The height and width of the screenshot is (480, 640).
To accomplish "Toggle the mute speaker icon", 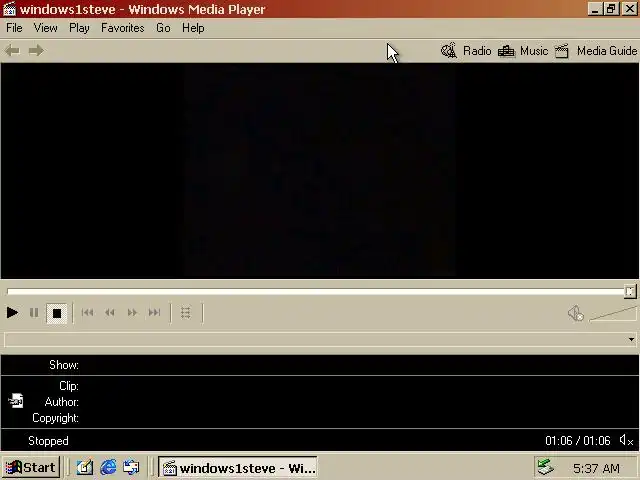I will coord(576,313).
